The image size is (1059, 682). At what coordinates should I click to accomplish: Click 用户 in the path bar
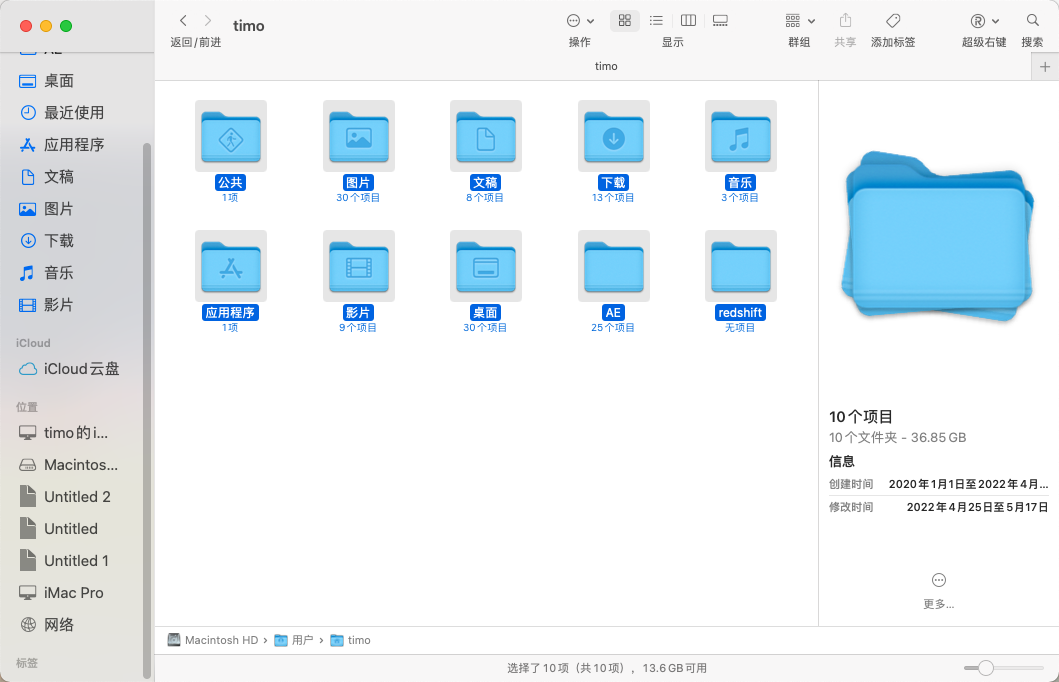302,640
